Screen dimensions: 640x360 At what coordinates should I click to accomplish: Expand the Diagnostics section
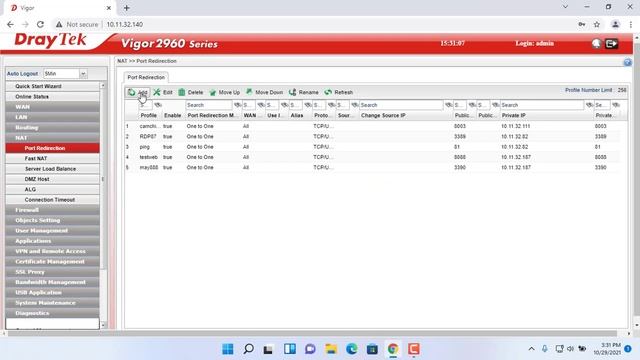point(52,313)
